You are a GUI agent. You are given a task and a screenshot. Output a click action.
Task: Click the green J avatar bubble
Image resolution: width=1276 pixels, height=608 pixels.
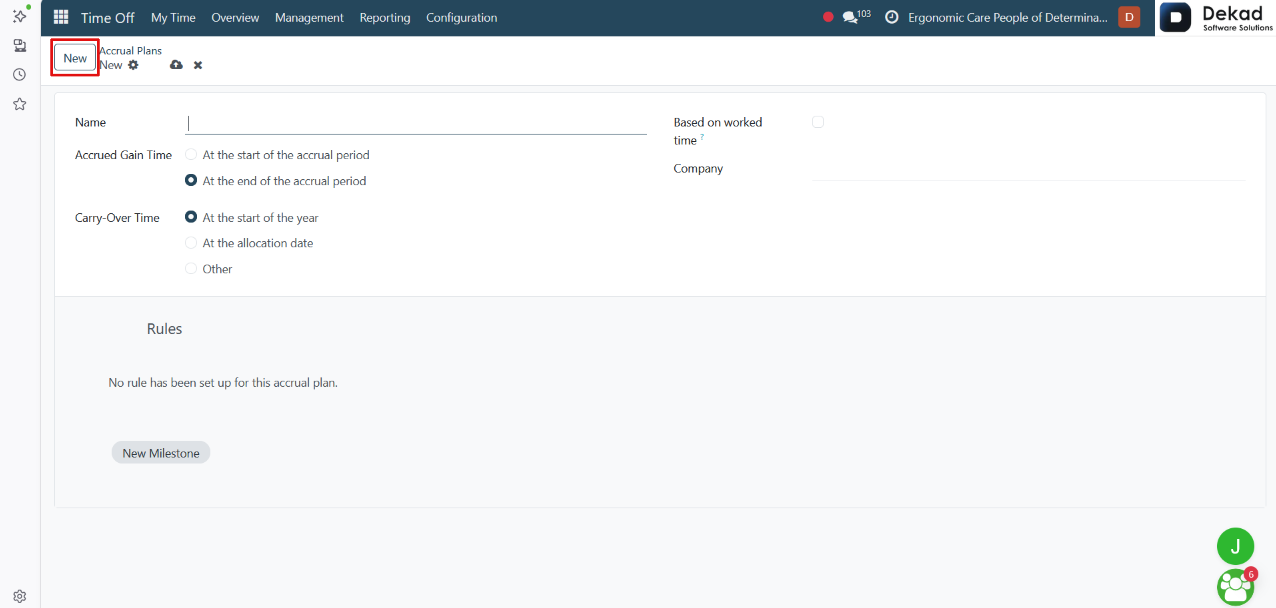click(x=1235, y=546)
